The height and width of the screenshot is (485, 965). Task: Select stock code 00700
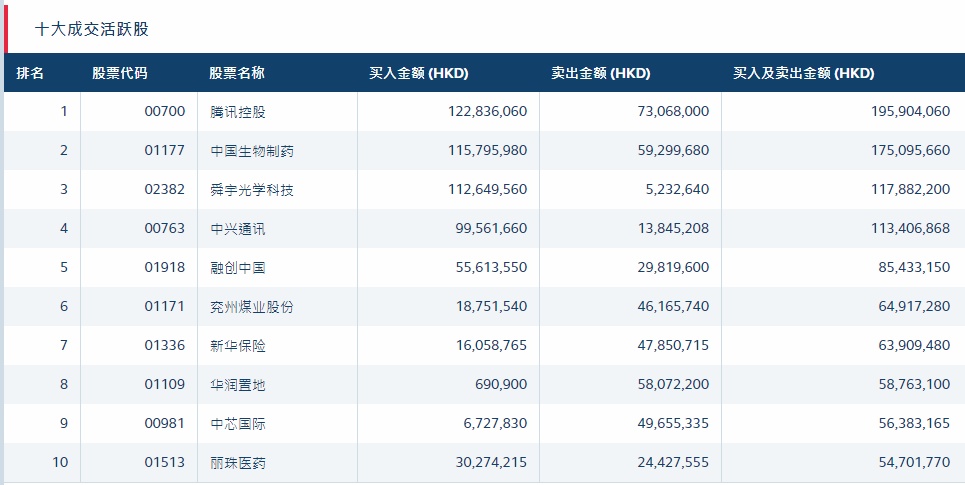coord(164,111)
